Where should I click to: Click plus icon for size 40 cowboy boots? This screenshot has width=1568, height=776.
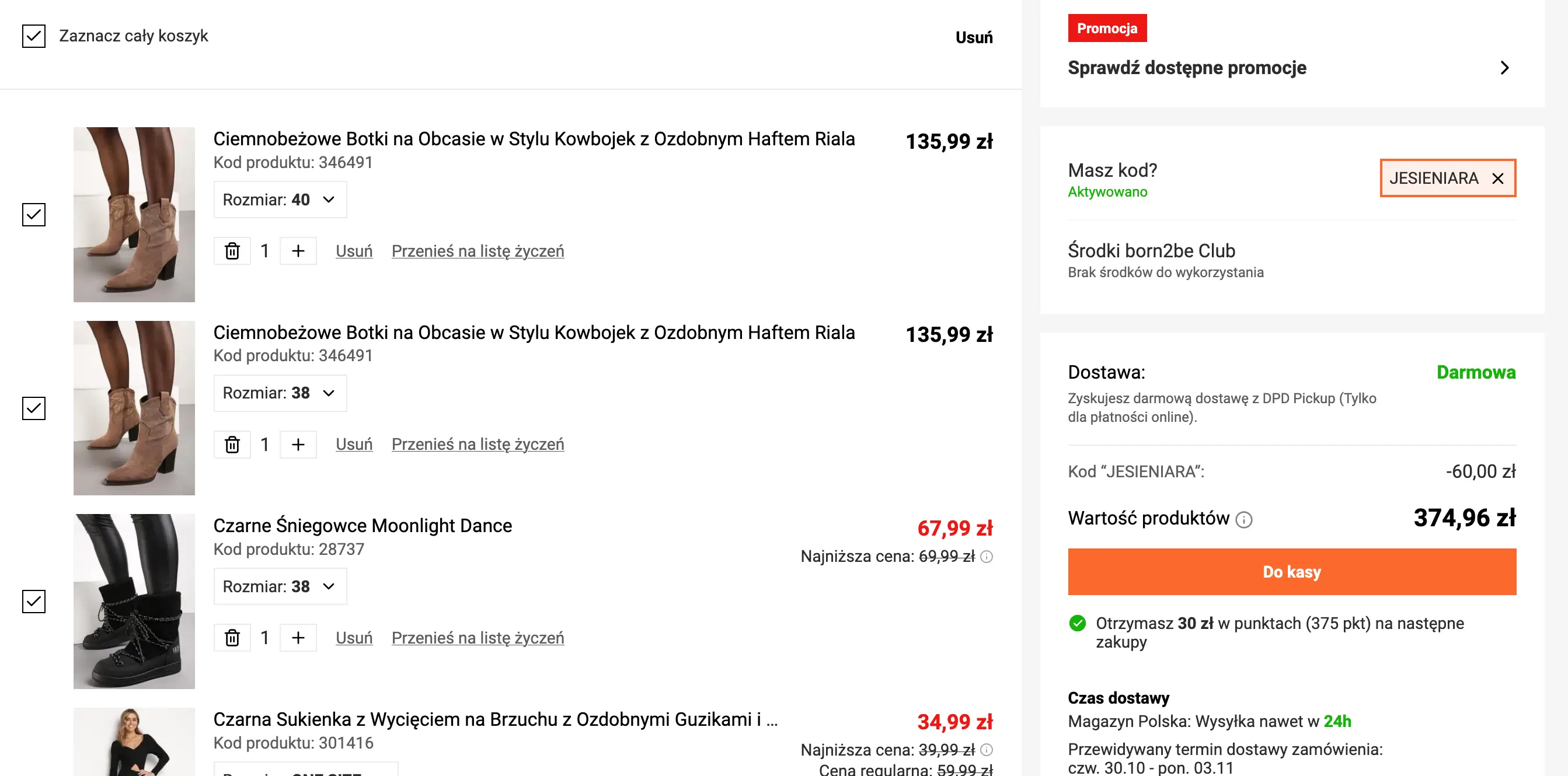(x=298, y=251)
